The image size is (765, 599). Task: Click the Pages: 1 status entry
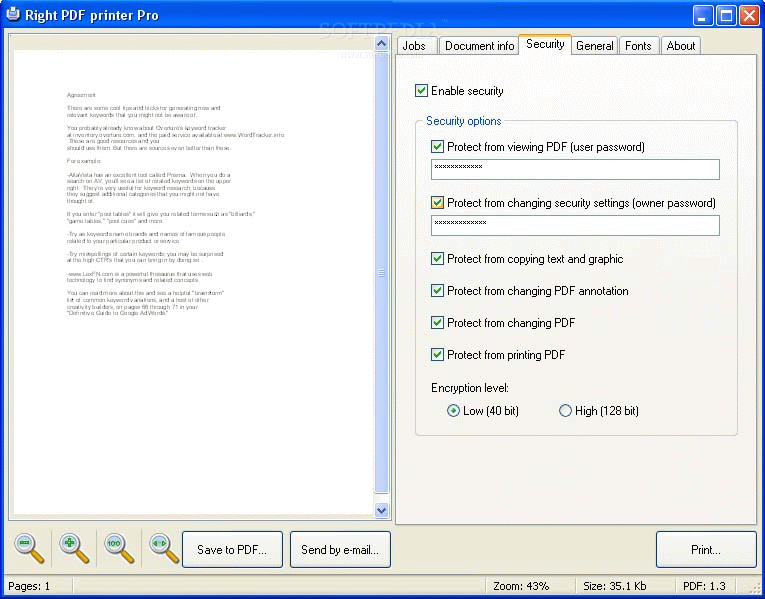29,586
